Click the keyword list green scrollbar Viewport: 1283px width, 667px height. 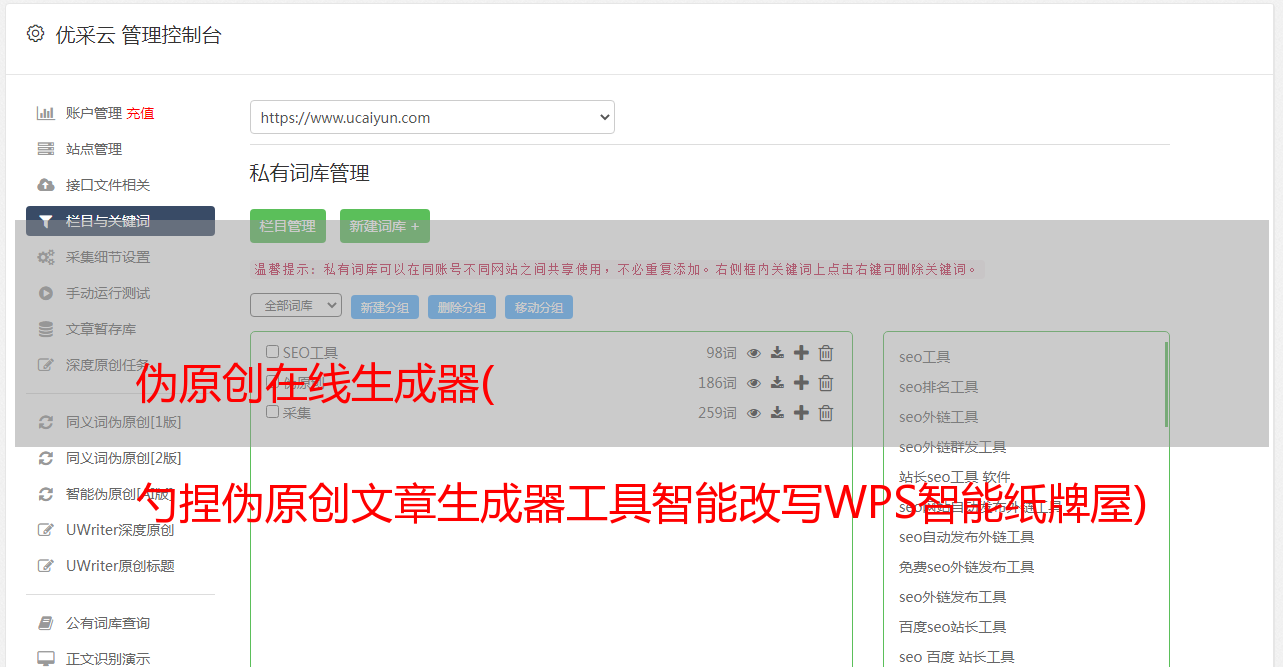pyautogui.click(x=1166, y=385)
